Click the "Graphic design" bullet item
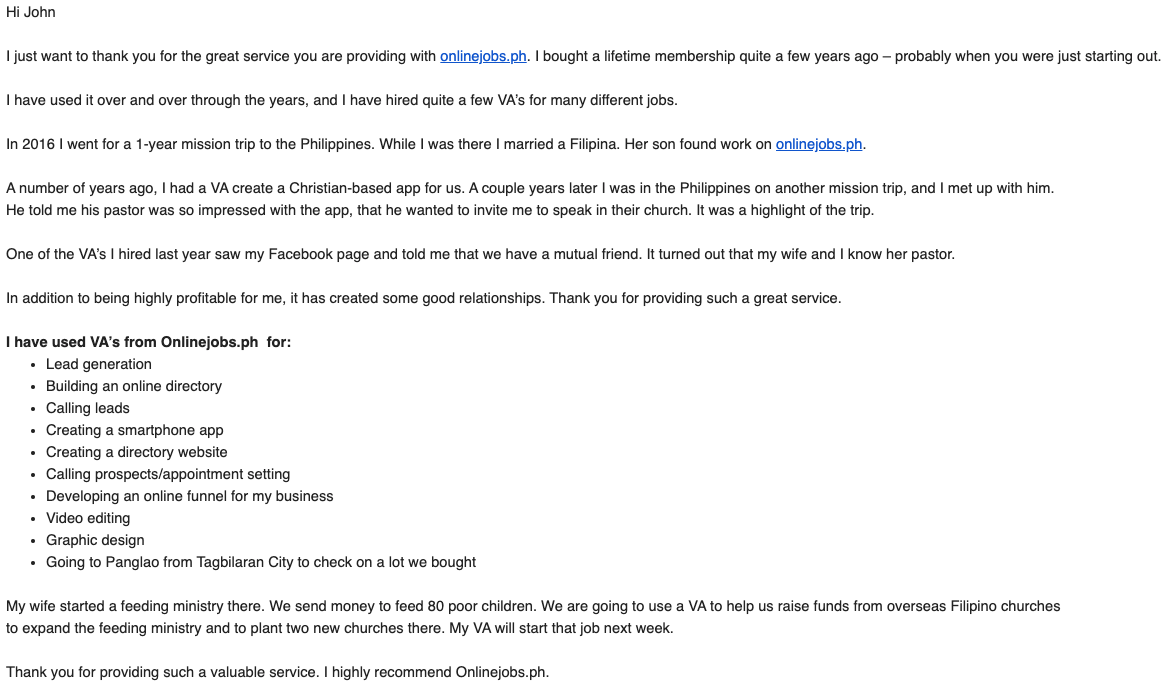The image size is (1167, 683). click(x=95, y=540)
